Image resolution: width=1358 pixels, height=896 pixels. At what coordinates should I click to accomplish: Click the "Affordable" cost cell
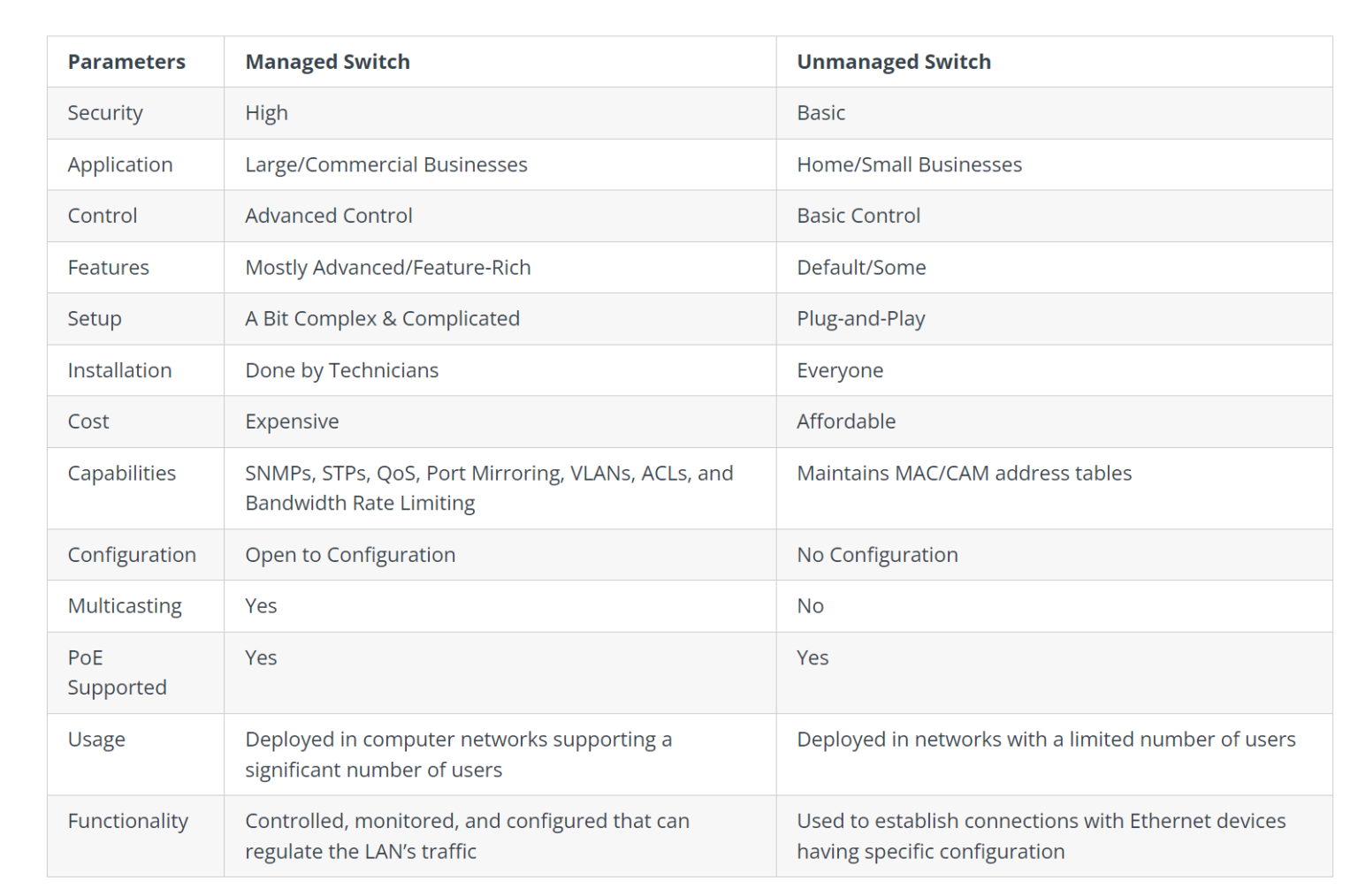click(845, 421)
